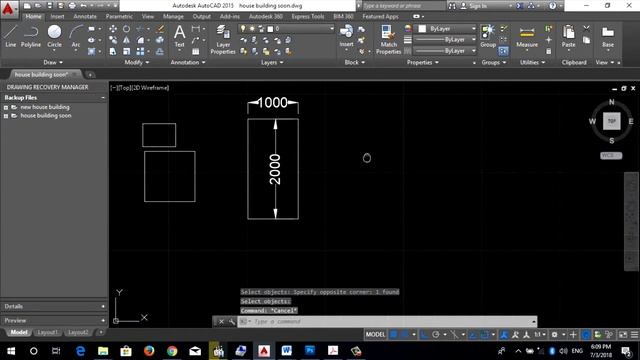Expand the Draw panel
The width and height of the screenshot is (640, 360).
[53, 62]
